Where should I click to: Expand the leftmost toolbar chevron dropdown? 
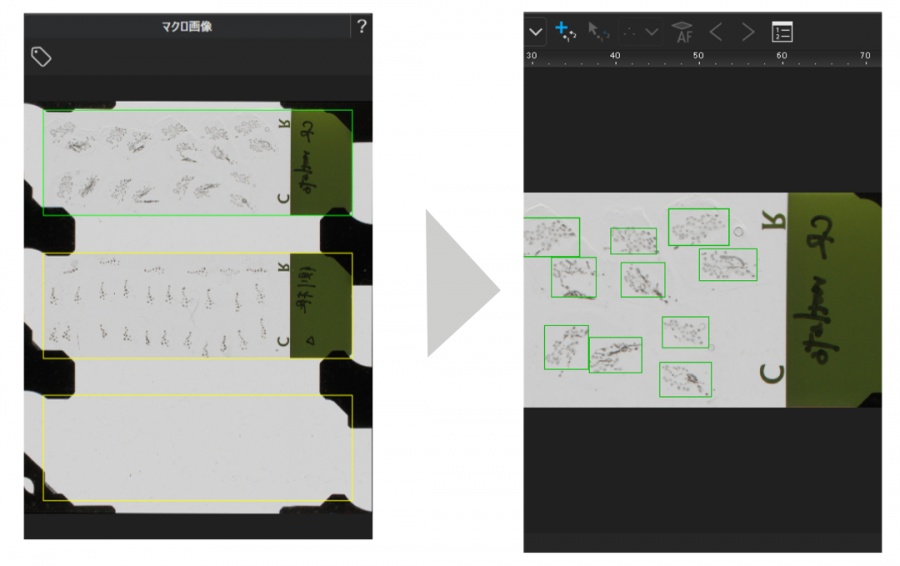click(536, 32)
